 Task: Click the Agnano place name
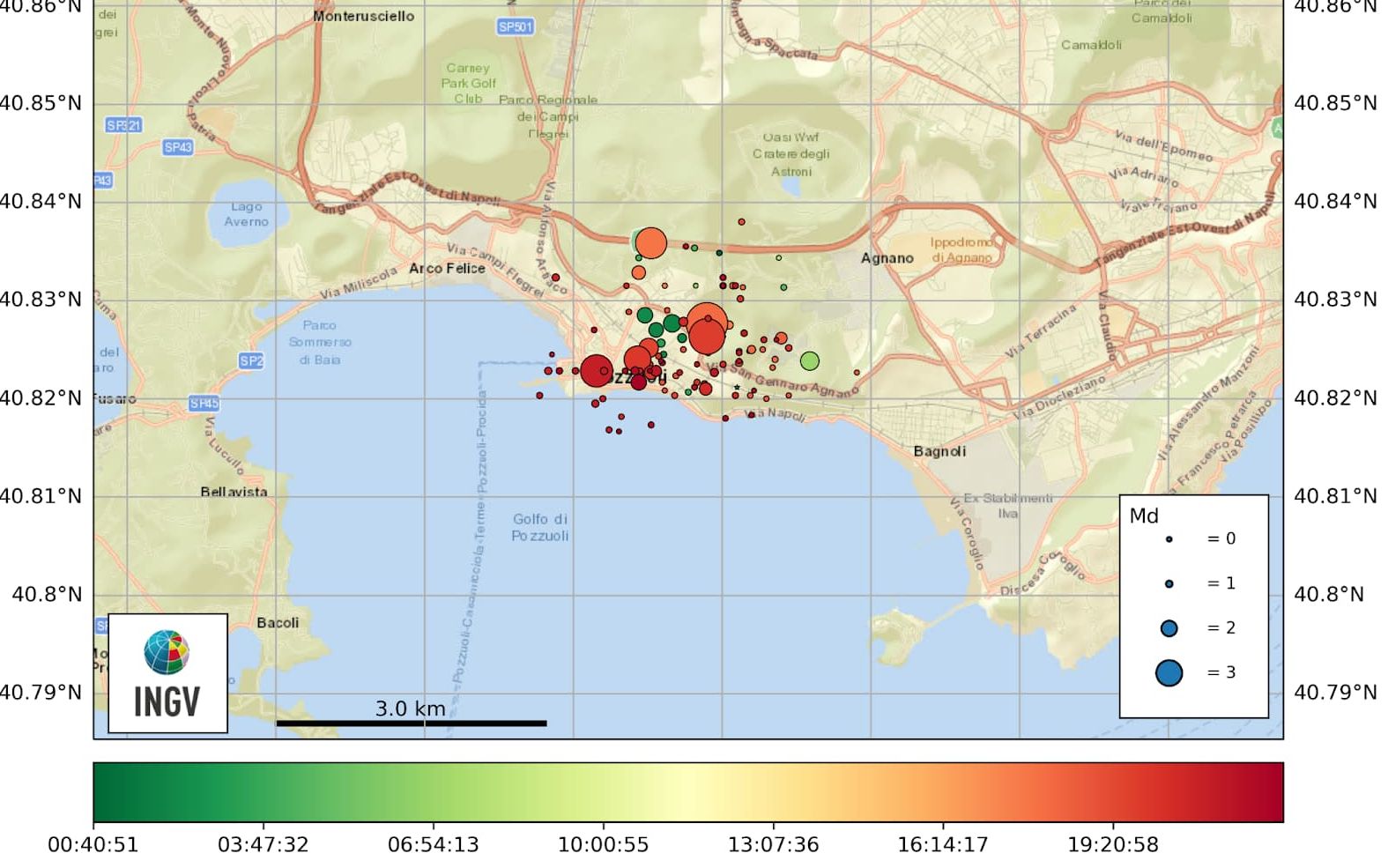coord(887,258)
